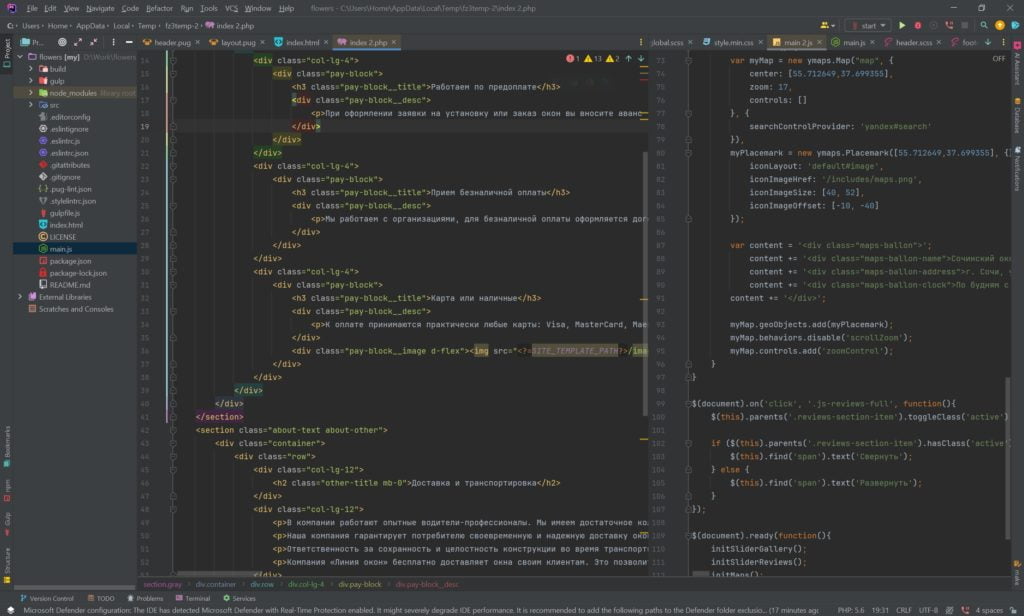1024x616 pixels.
Task: Jump to the next highlighted error with the down arrow
Action: [641, 59]
